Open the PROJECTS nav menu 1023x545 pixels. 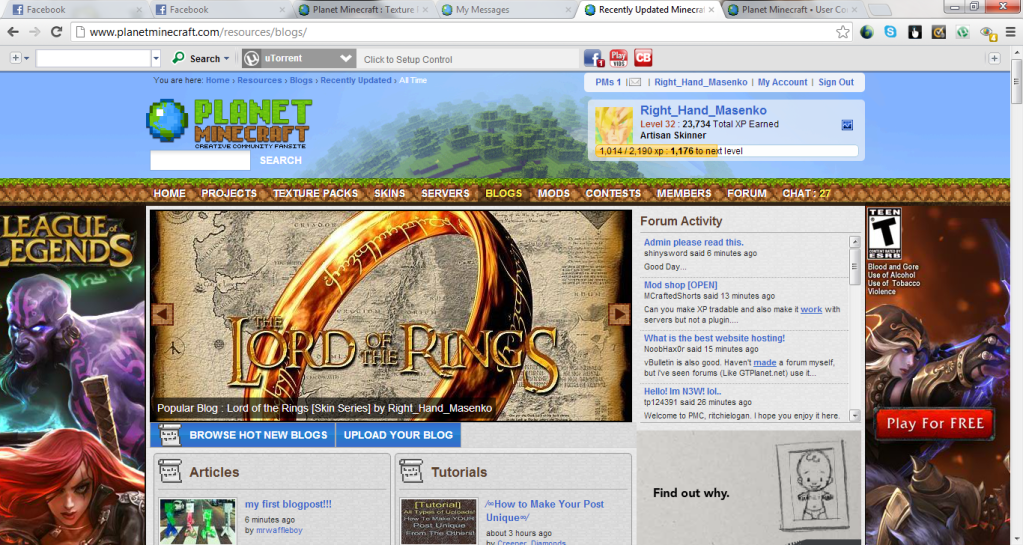(x=229, y=193)
